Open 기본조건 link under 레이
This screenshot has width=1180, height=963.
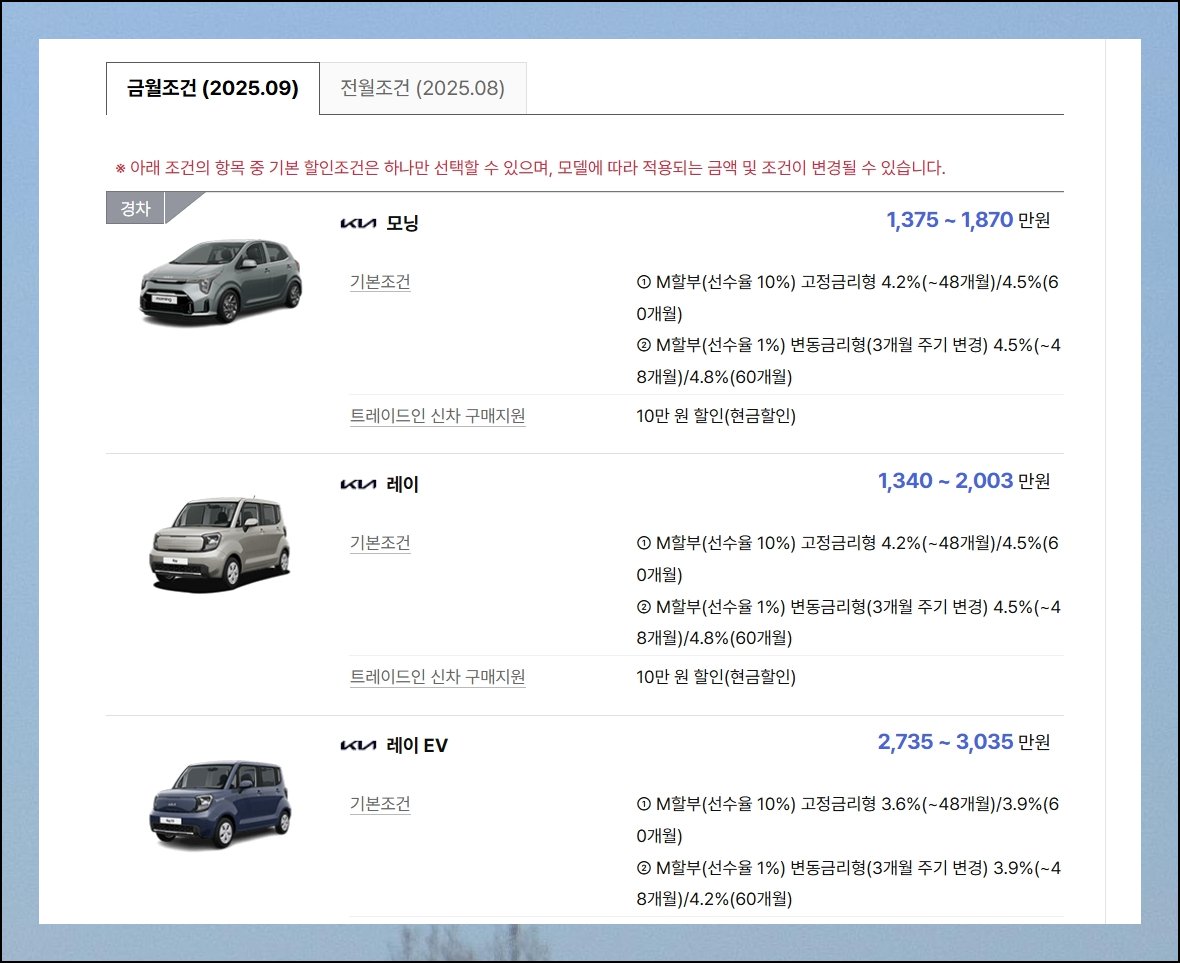point(380,542)
